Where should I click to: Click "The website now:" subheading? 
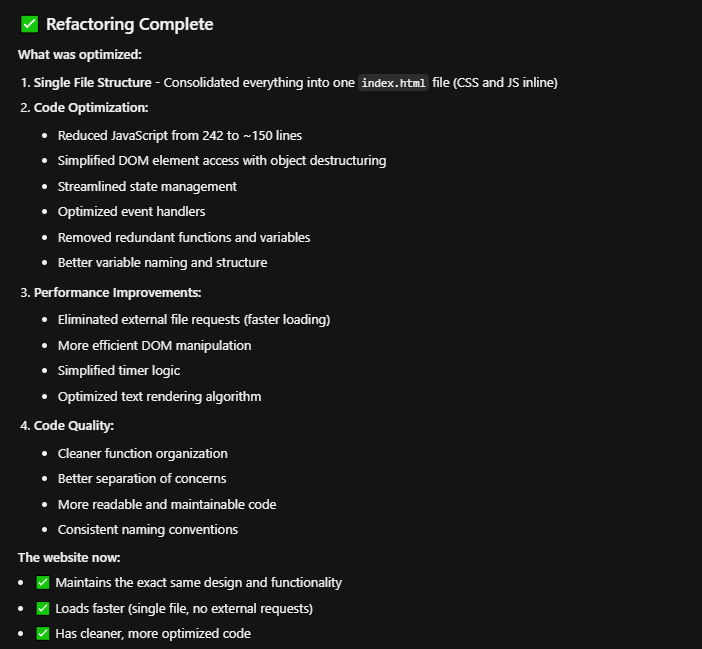click(69, 557)
